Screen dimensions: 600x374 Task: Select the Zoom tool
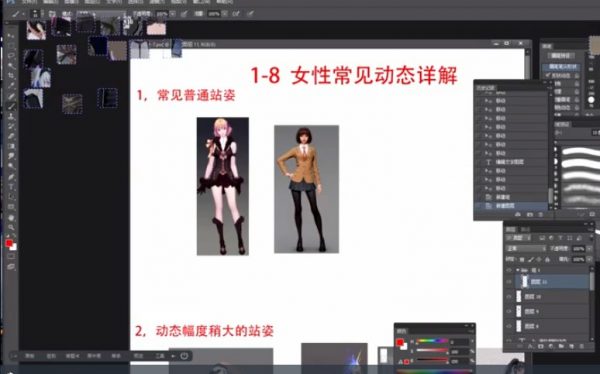click(x=11, y=227)
